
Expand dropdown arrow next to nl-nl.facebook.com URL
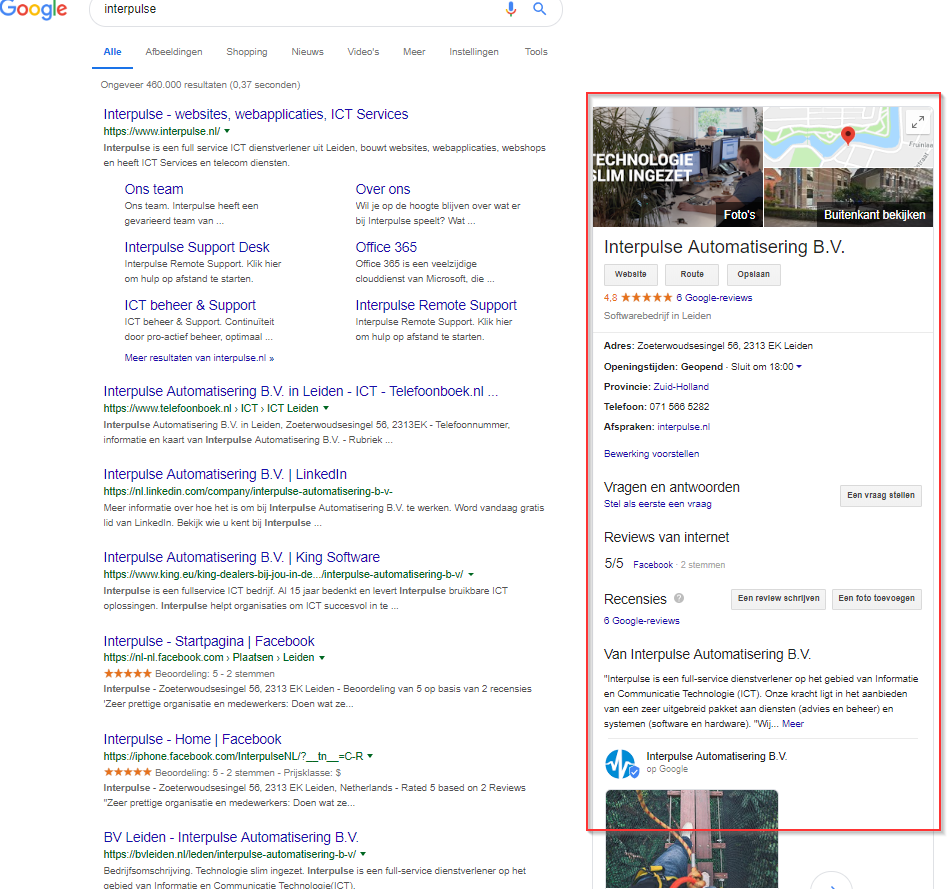[322, 658]
